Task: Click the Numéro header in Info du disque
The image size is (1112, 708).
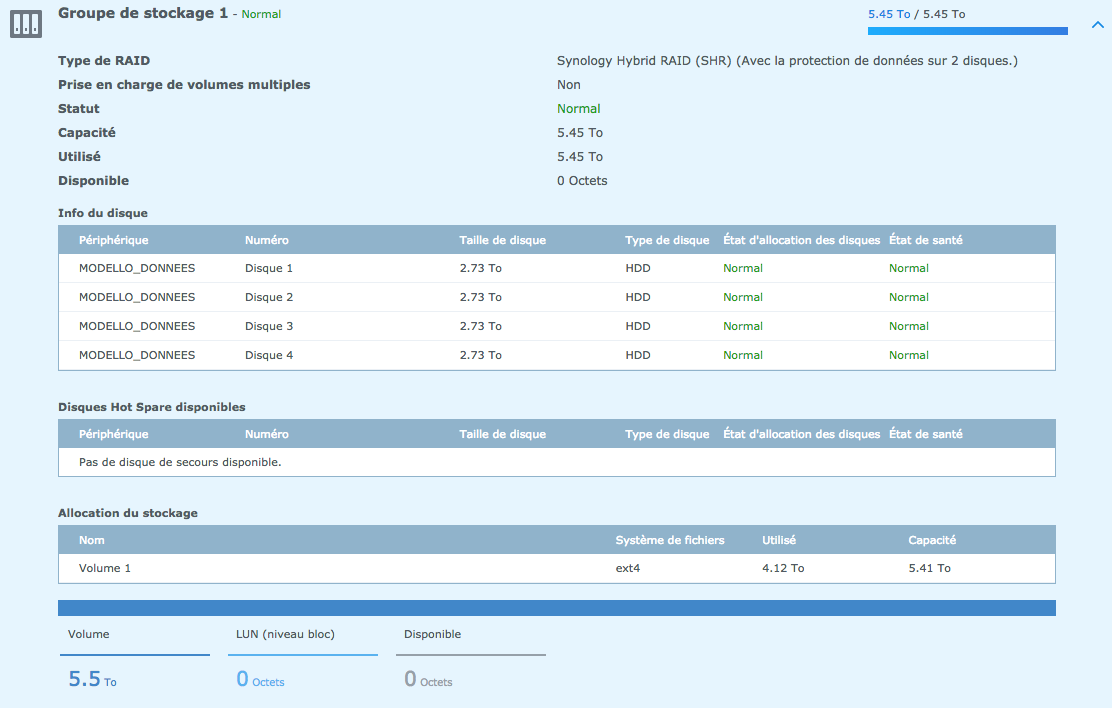Action: 267,240
